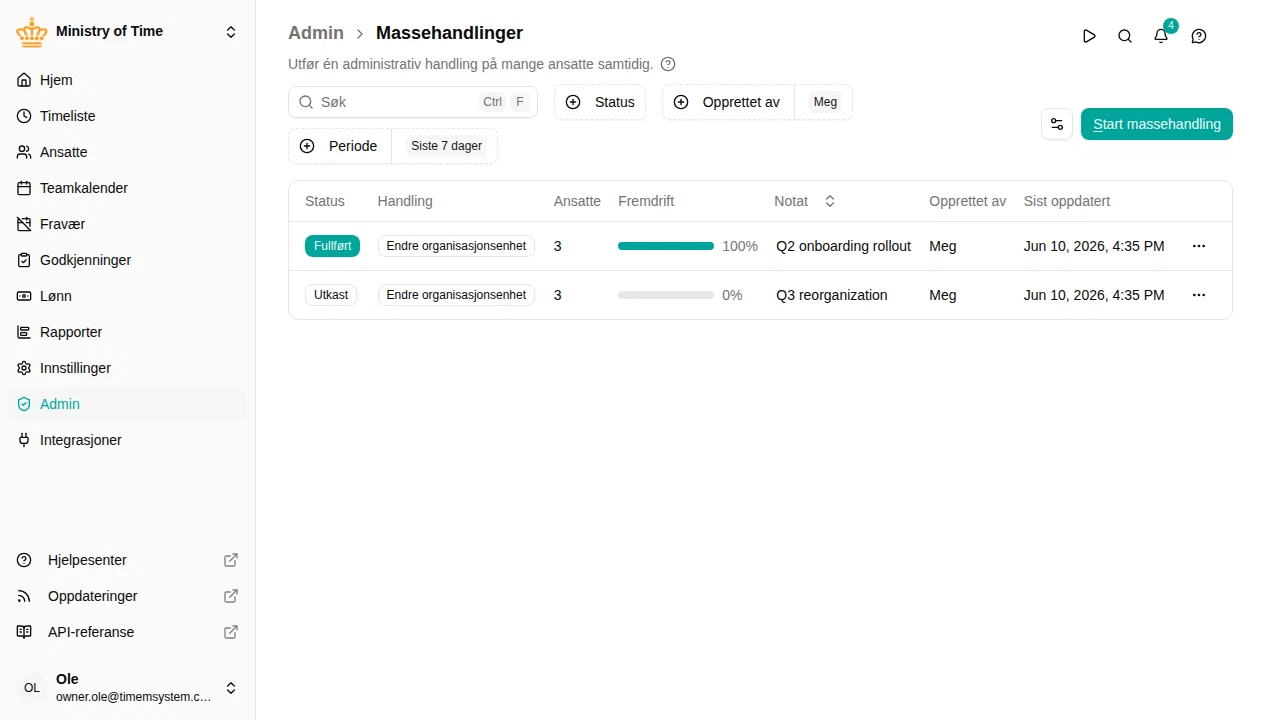Screen dimensions: 1280x720
Task: Open notifications bell with badge 4
Action: pyautogui.click(x=1161, y=36)
